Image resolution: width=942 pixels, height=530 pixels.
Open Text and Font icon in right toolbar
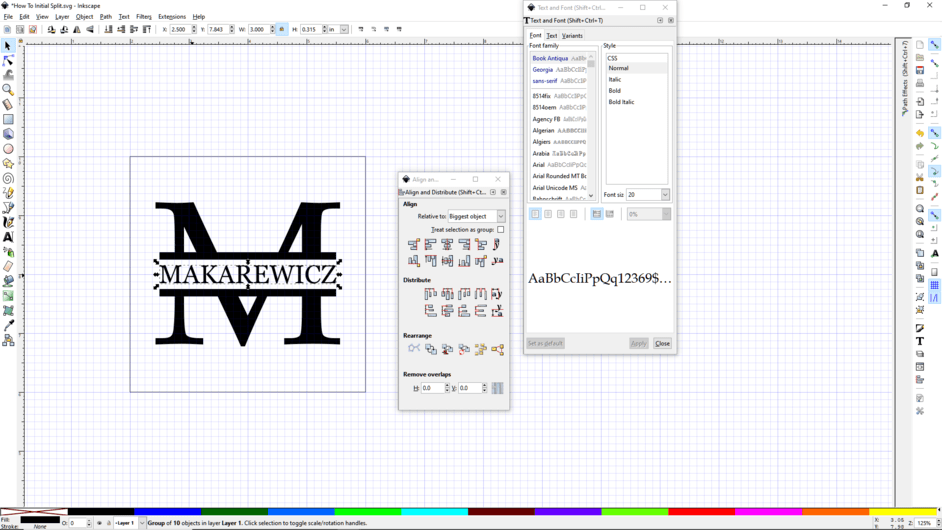click(920, 341)
